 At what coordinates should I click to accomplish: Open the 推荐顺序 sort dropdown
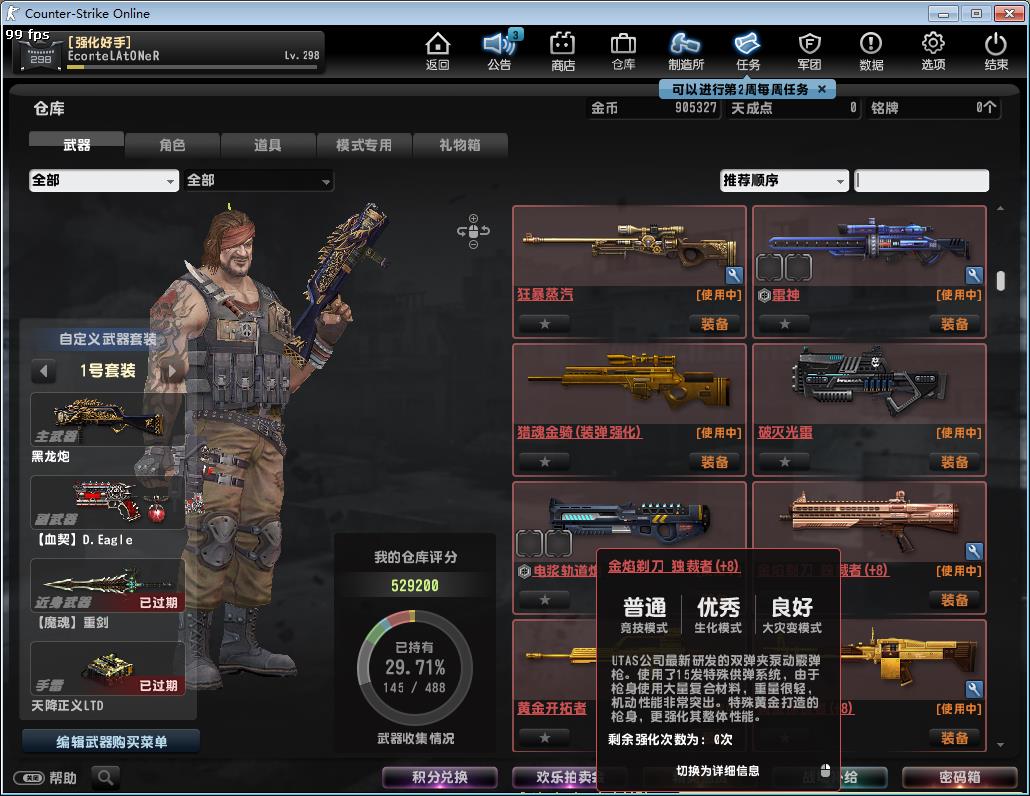[784, 181]
